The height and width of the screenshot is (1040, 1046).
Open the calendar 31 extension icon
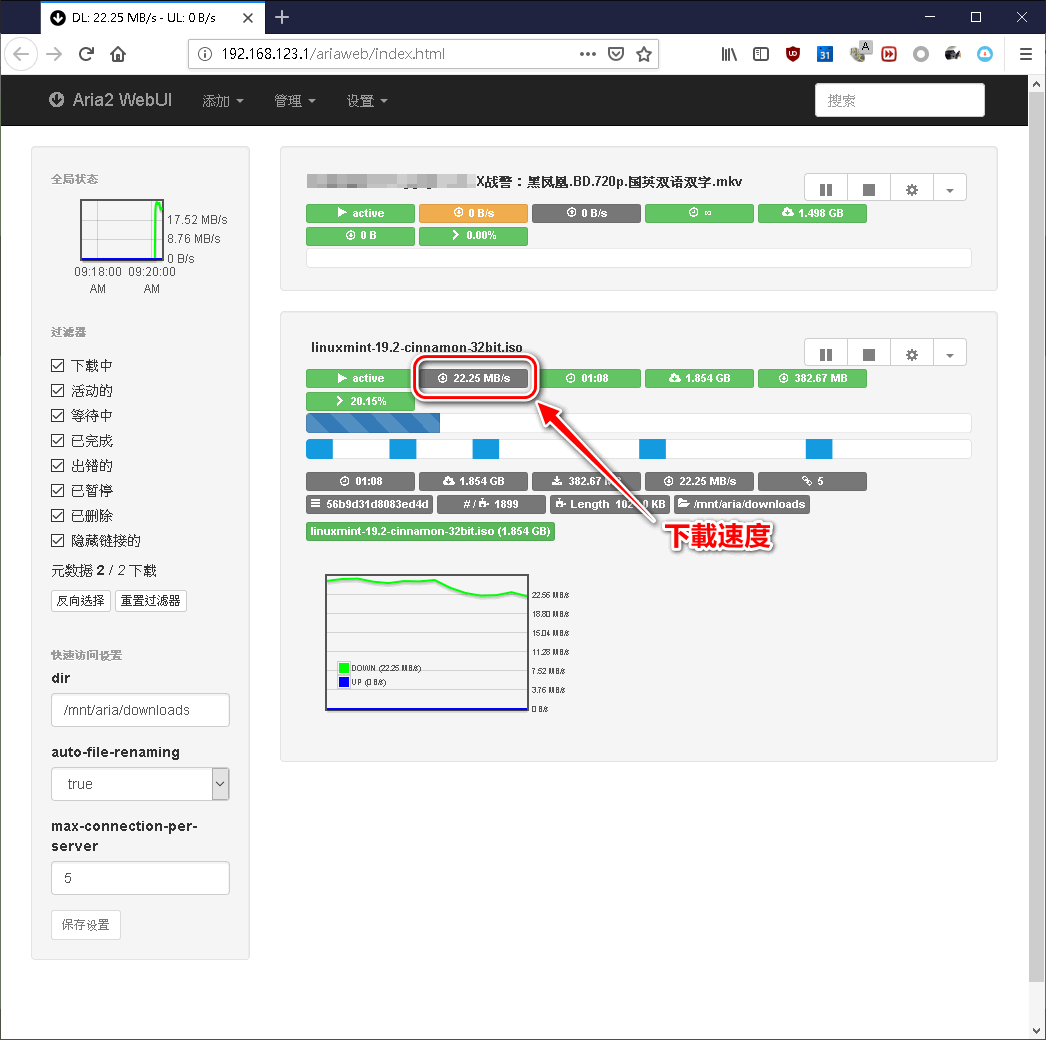tap(825, 54)
